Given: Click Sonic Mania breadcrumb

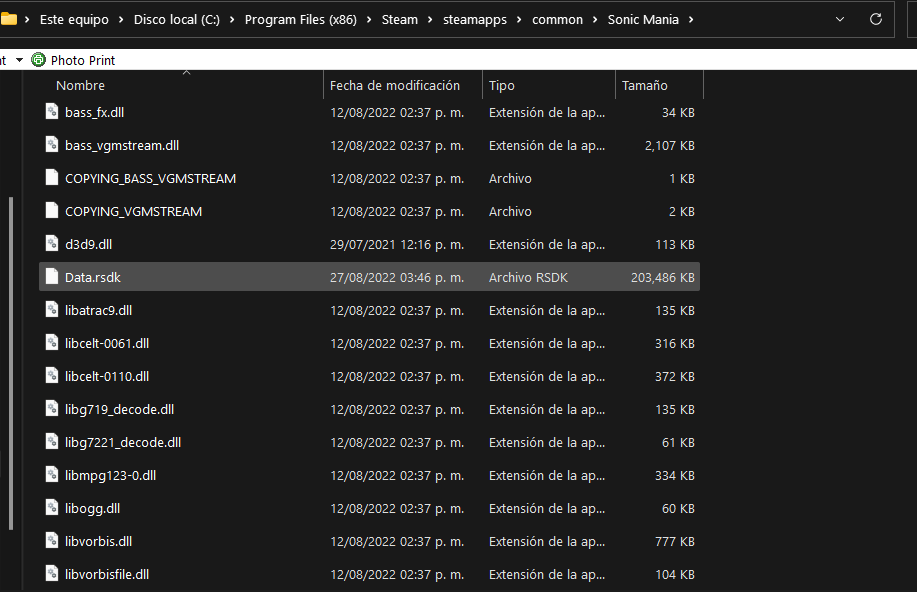Looking at the screenshot, I should [643, 19].
